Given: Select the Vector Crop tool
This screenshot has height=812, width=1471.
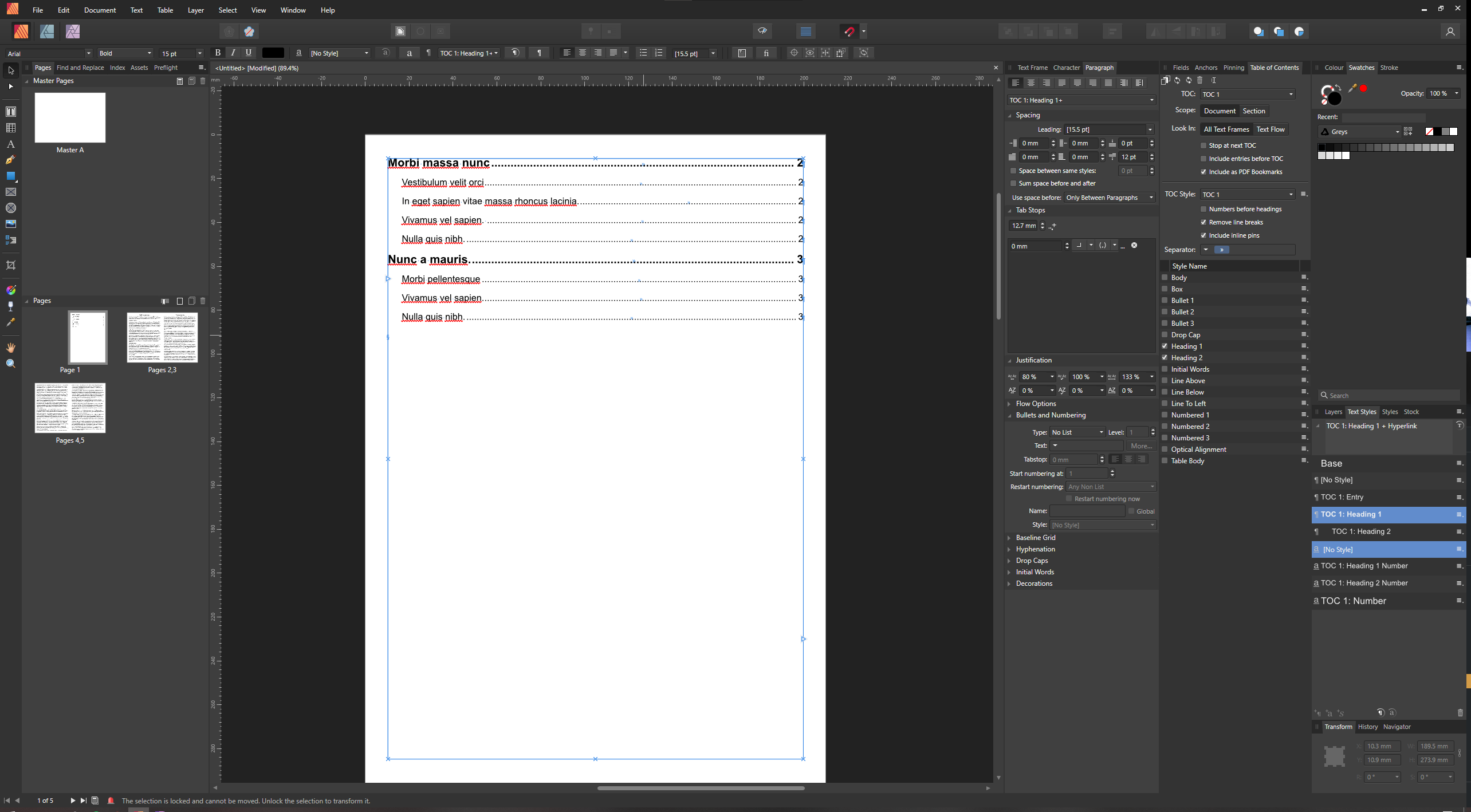Looking at the screenshot, I should point(10,265).
